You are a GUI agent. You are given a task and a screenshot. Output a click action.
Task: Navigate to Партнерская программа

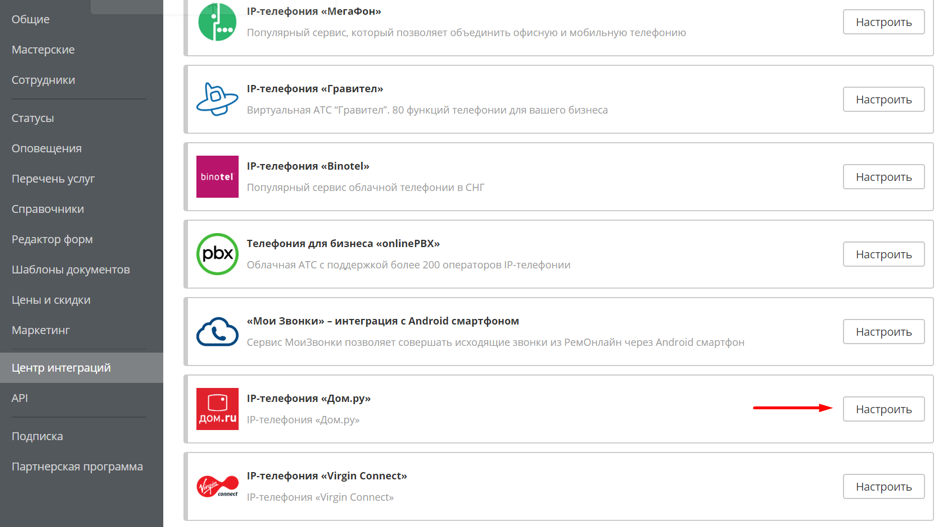click(x=77, y=467)
